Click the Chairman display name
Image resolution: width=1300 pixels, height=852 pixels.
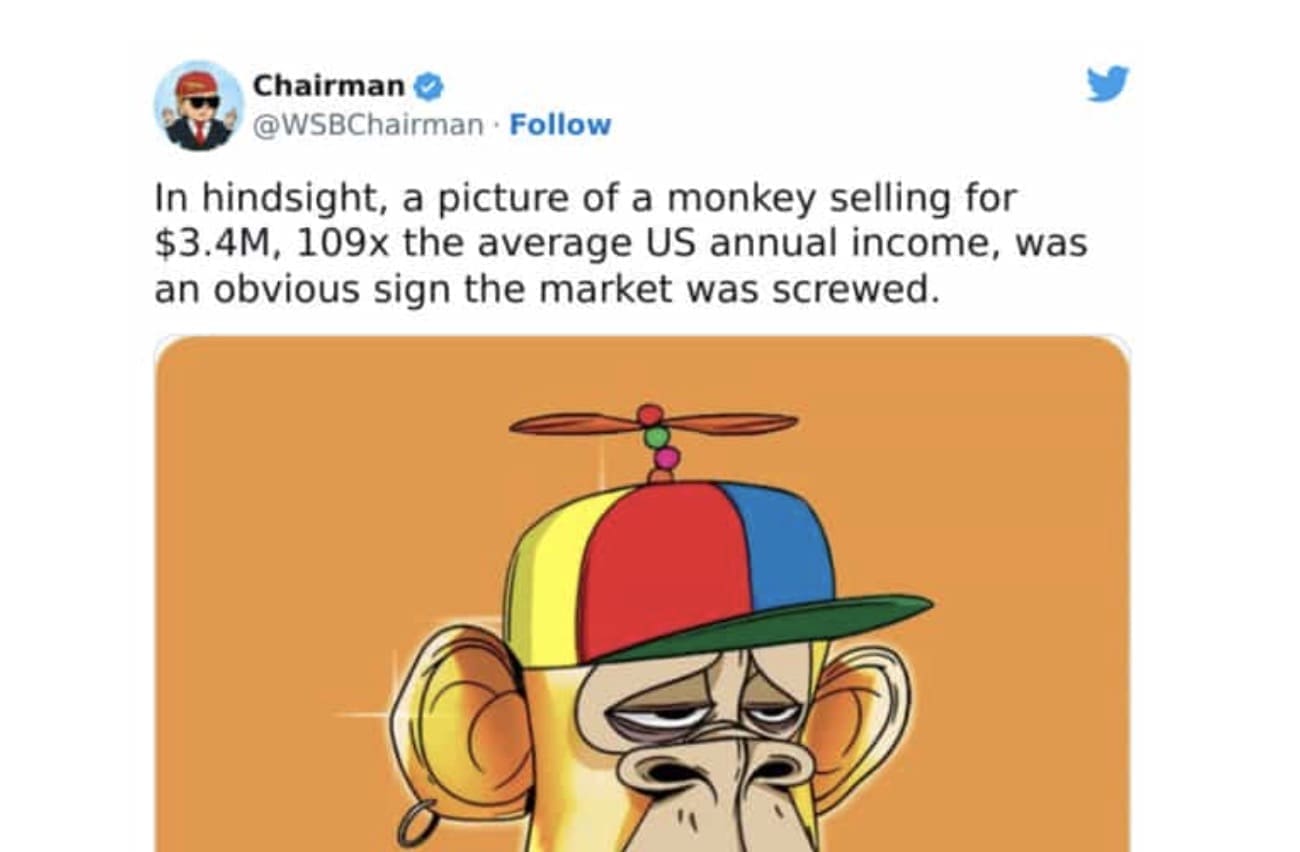(x=328, y=86)
